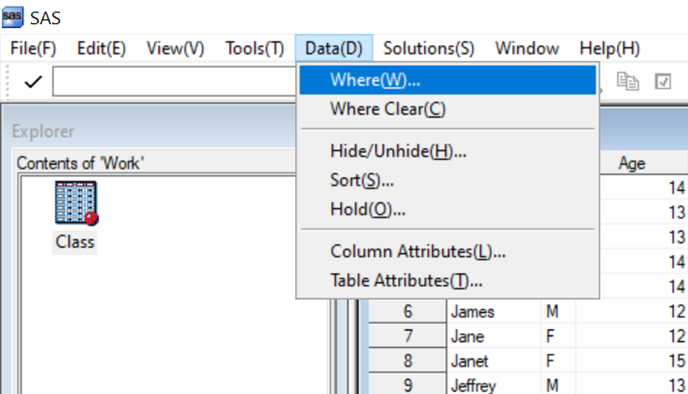This screenshot has width=688, height=394.
Task: Click the Class label under table icon
Action: (75, 242)
